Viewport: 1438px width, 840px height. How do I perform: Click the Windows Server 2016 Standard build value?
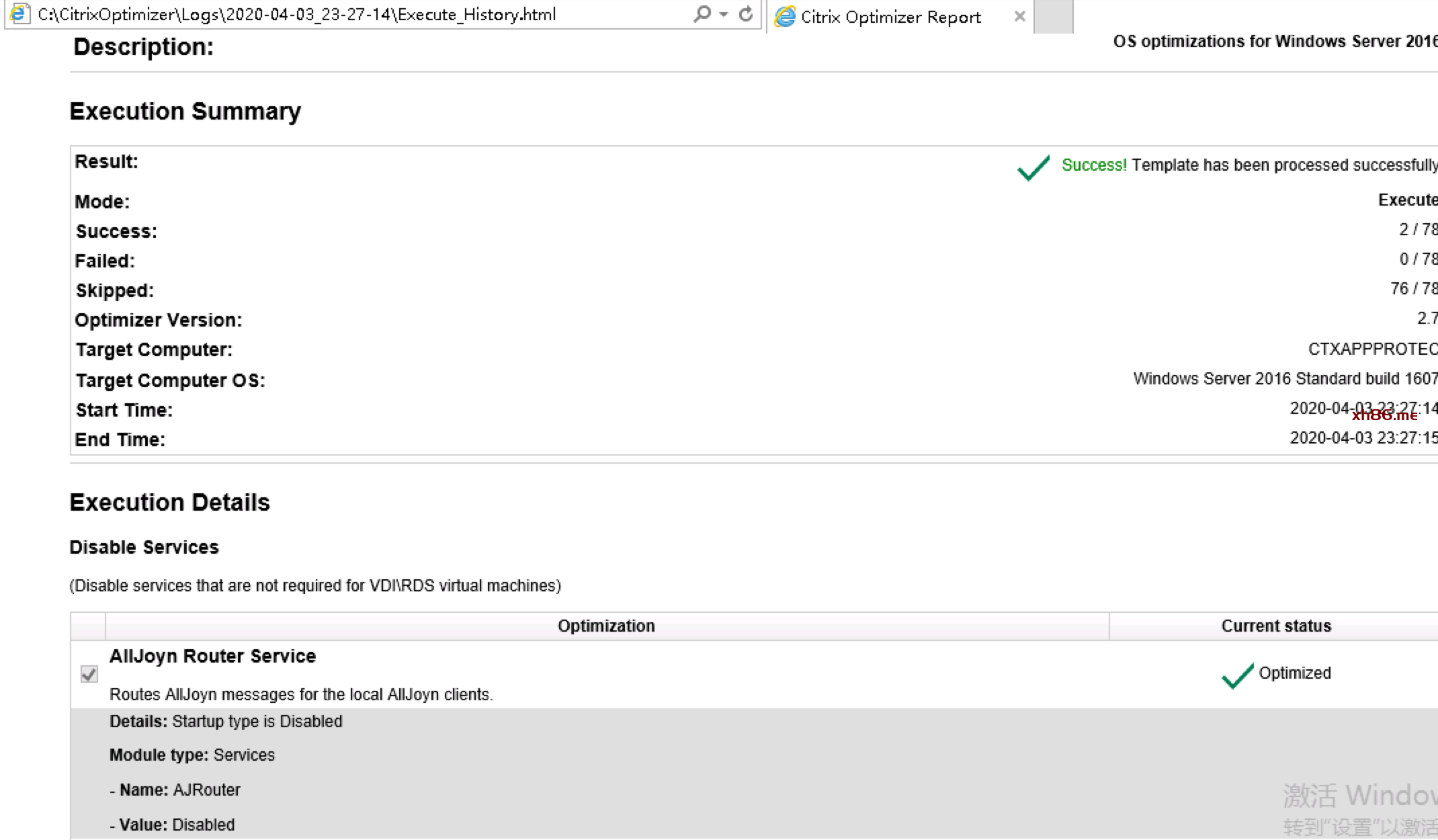1285,378
